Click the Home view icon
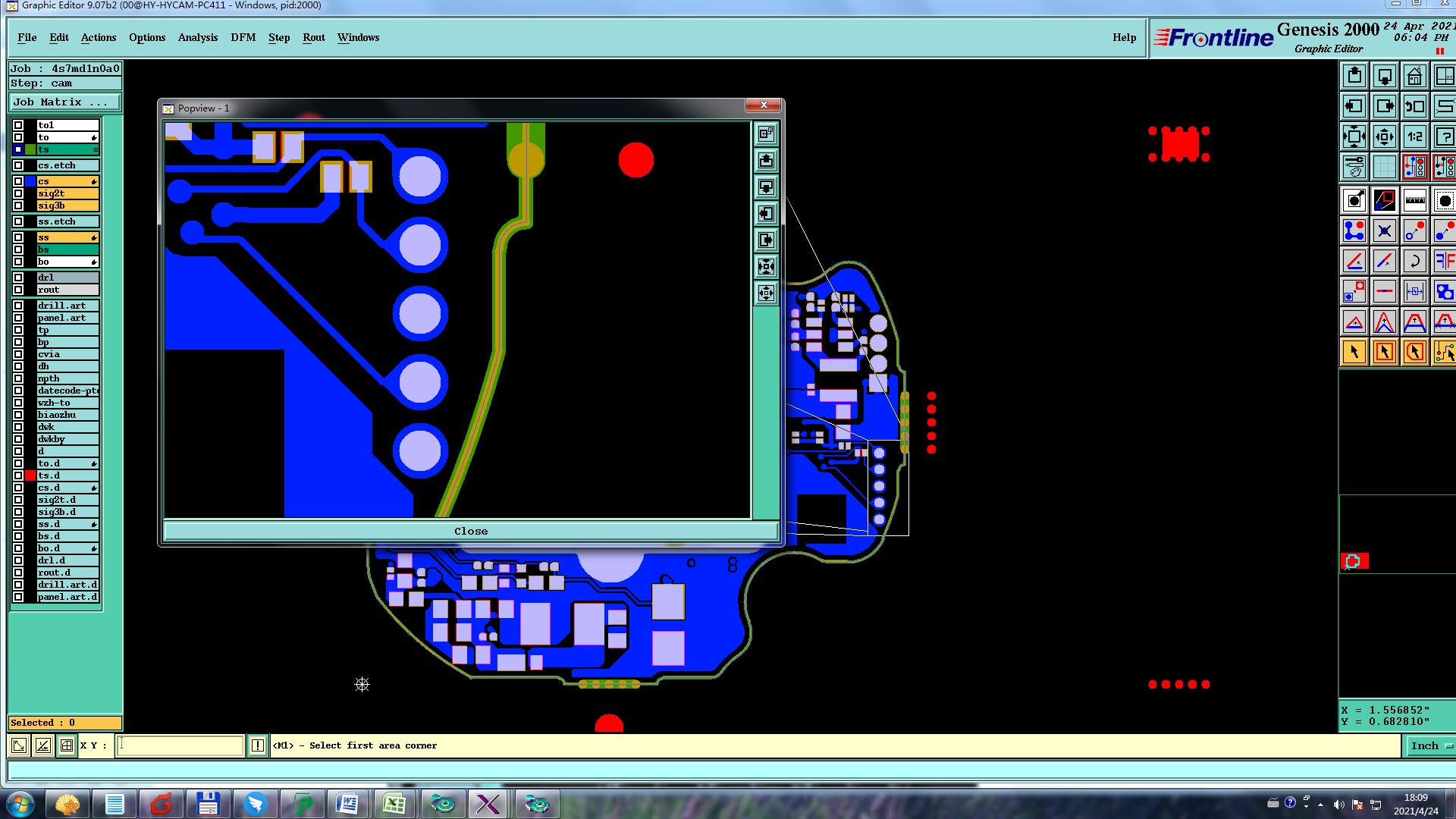The width and height of the screenshot is (1456, 819). pyautogui.click(x=1415, y=77)
